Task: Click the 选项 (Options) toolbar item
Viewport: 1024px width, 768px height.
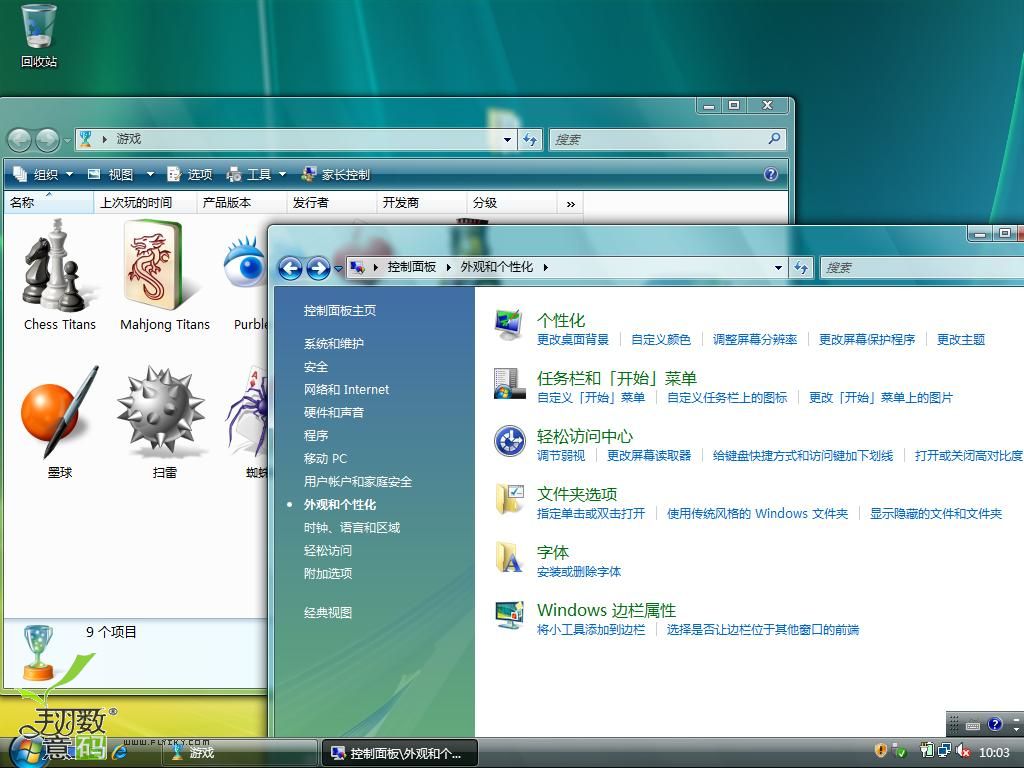Action: click(189, 174)
